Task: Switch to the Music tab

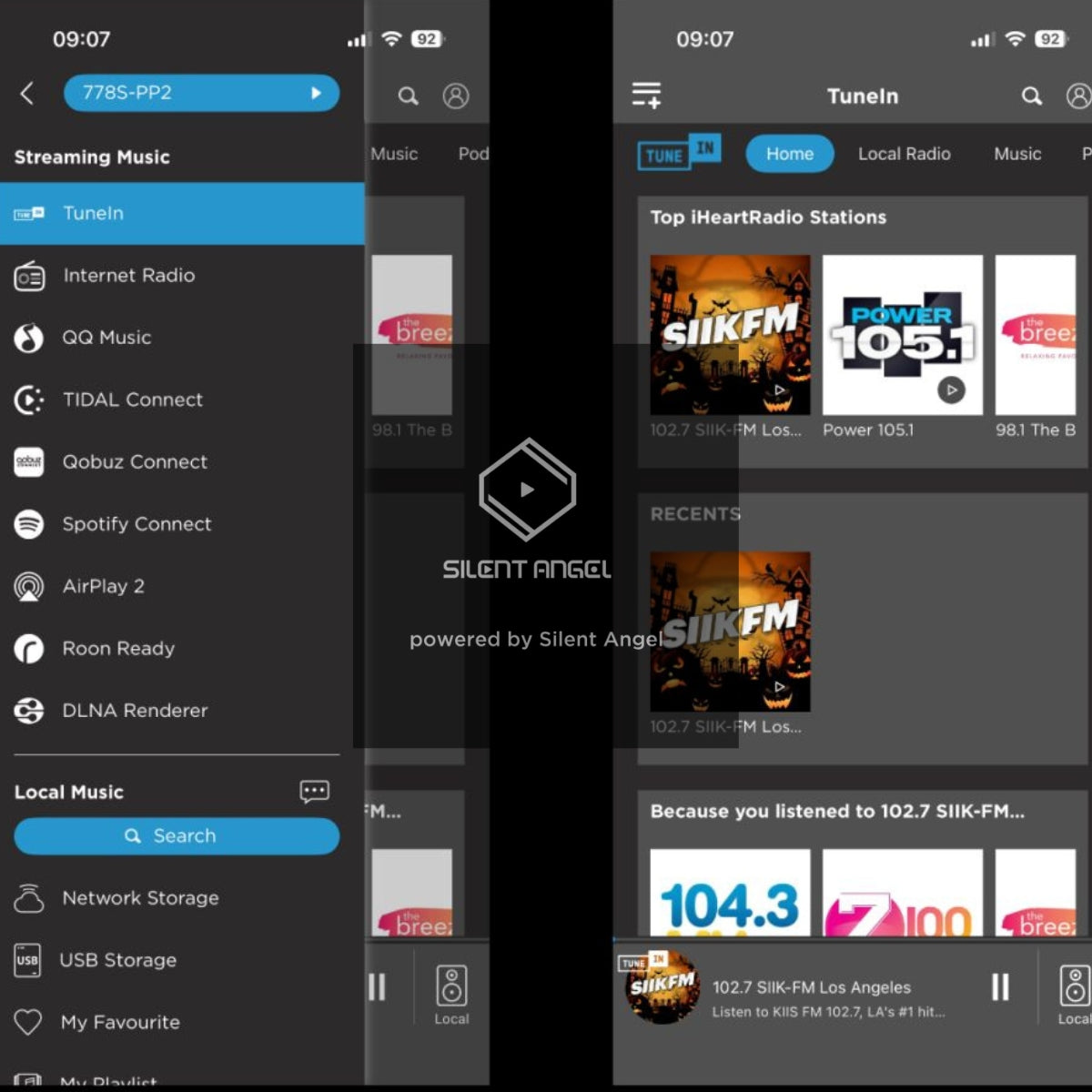Action: (1016, 154)
